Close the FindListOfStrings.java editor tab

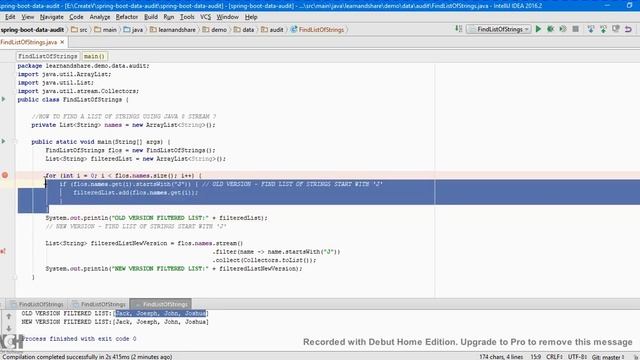click(62, 42)
